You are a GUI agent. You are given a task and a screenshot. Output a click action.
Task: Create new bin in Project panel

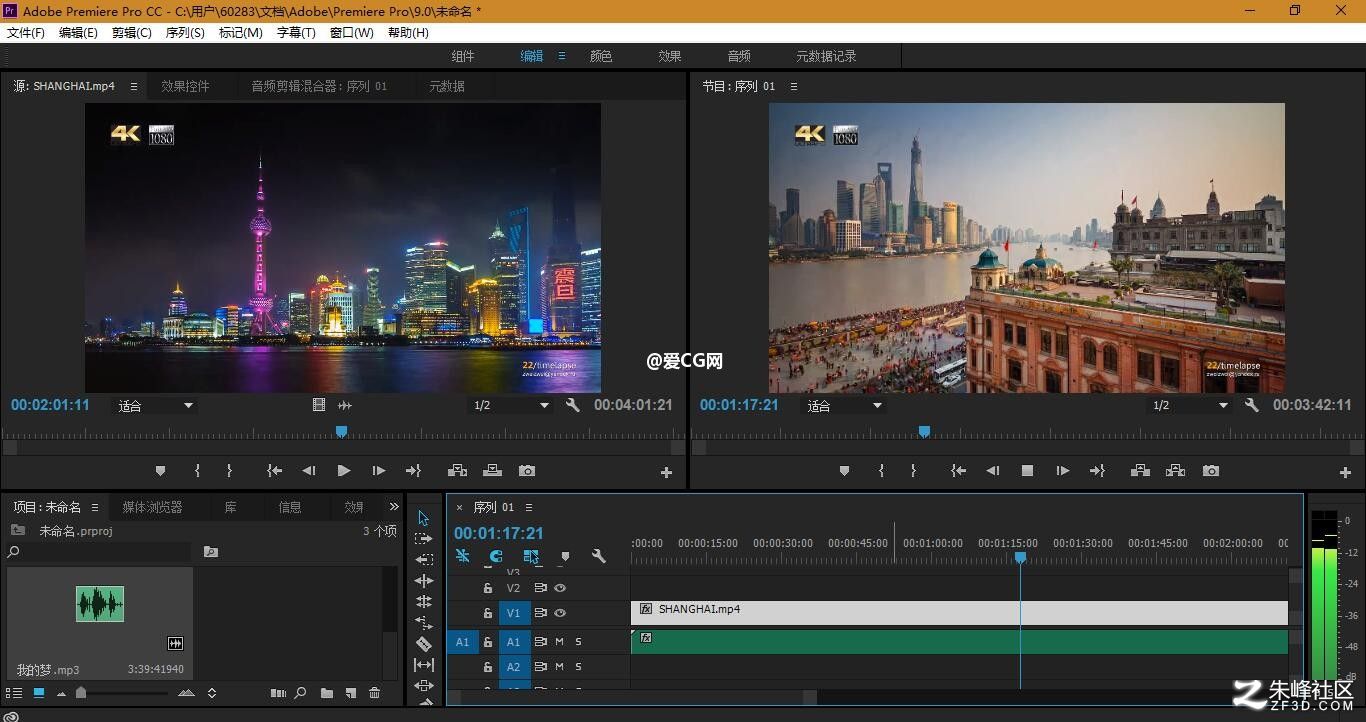tap(327, 693)
